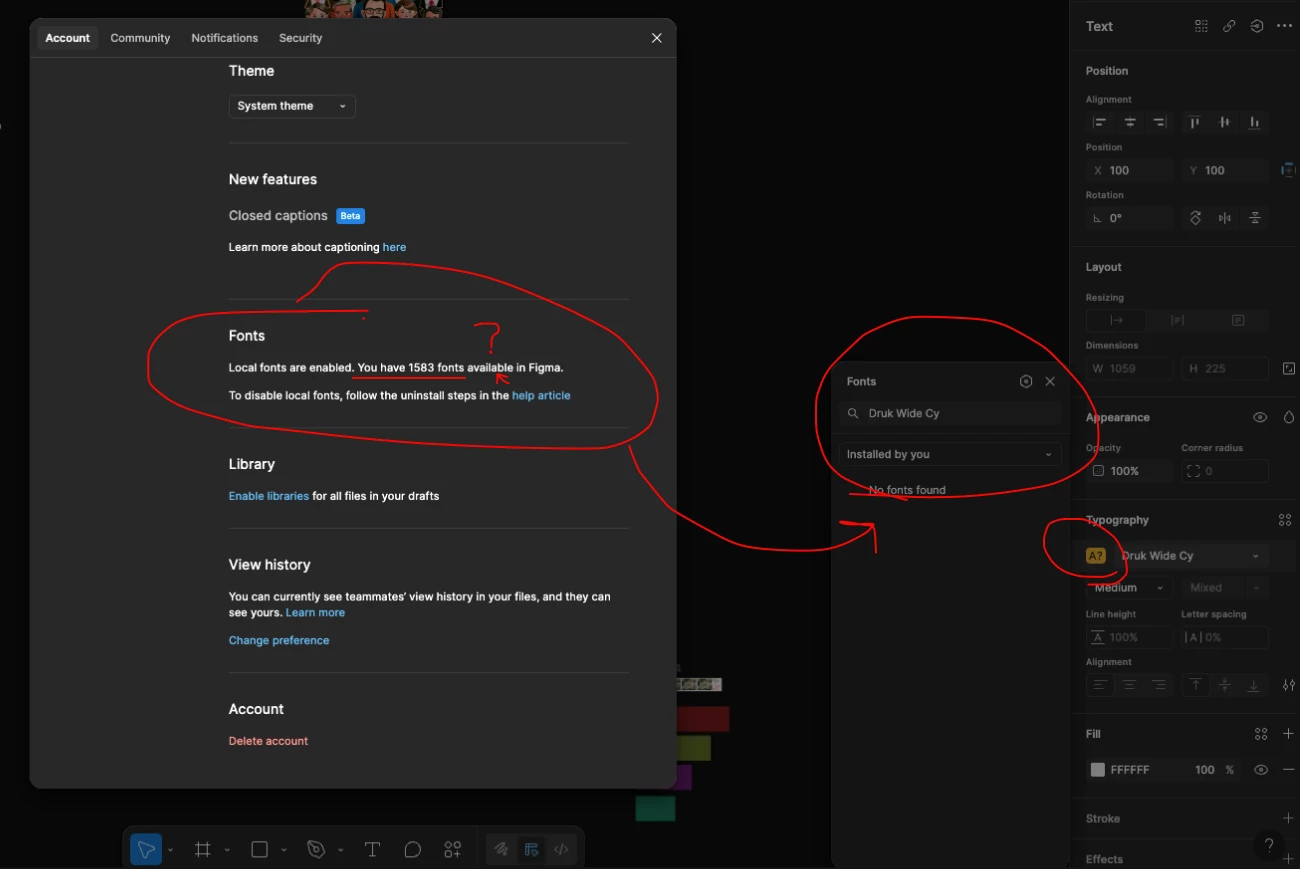The image size is (1300, 869).
Task: Switch to the Community tab
Action: click(x=140, y=38)
